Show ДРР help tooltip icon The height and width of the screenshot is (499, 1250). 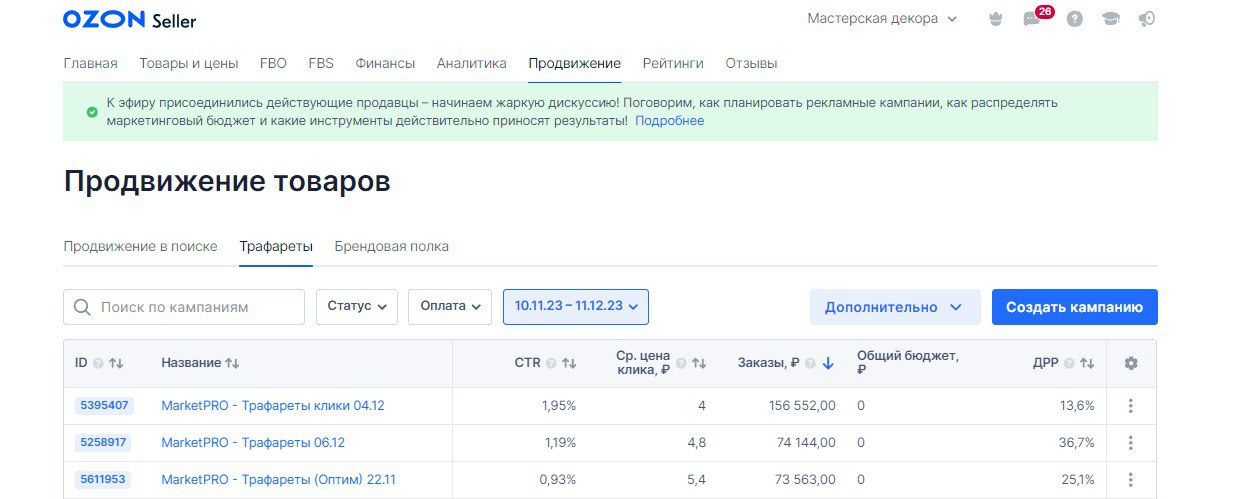coord(1069,363)
